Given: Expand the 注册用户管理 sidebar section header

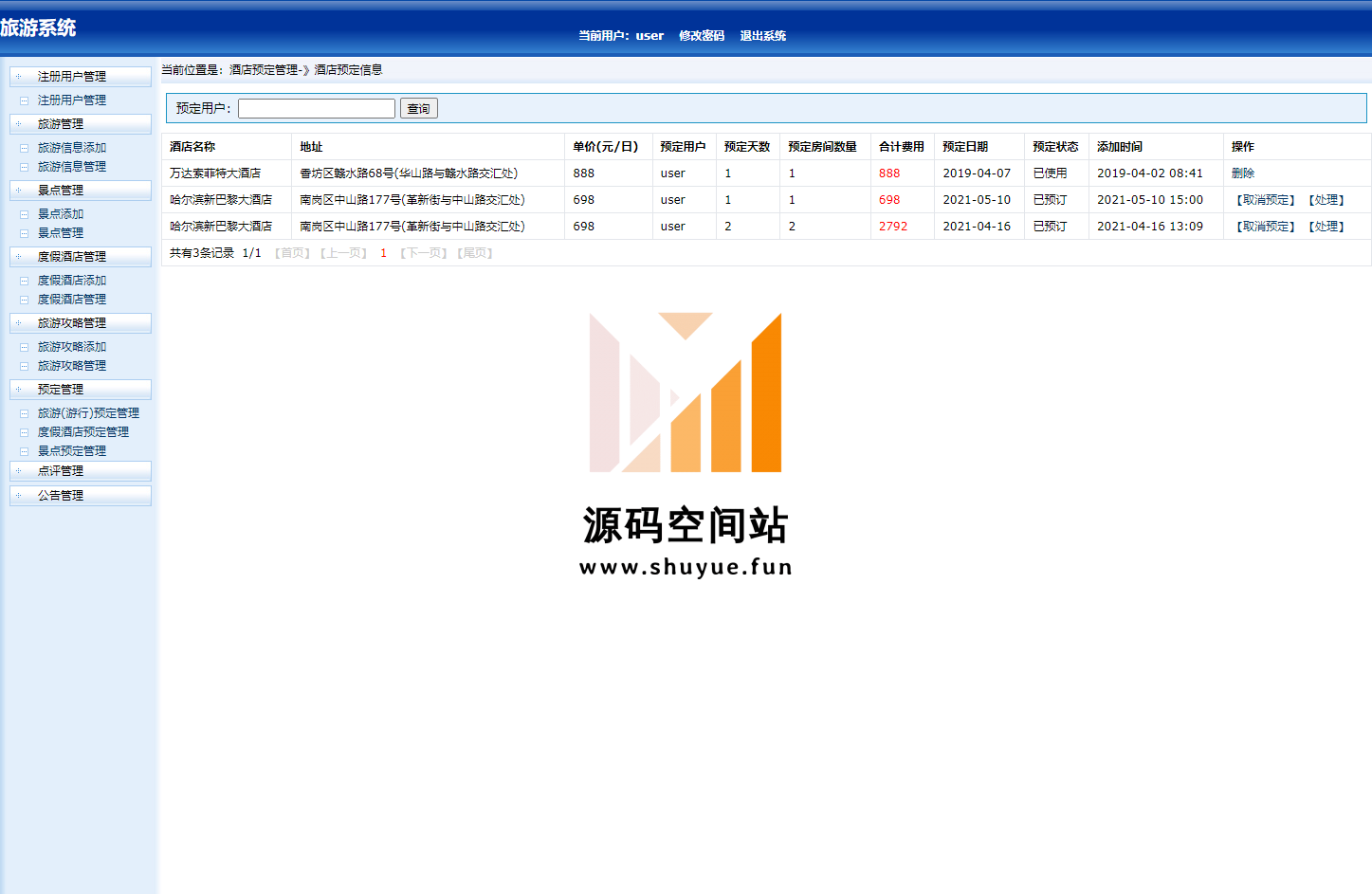Looking at the screenshot, I should point(81,77).
